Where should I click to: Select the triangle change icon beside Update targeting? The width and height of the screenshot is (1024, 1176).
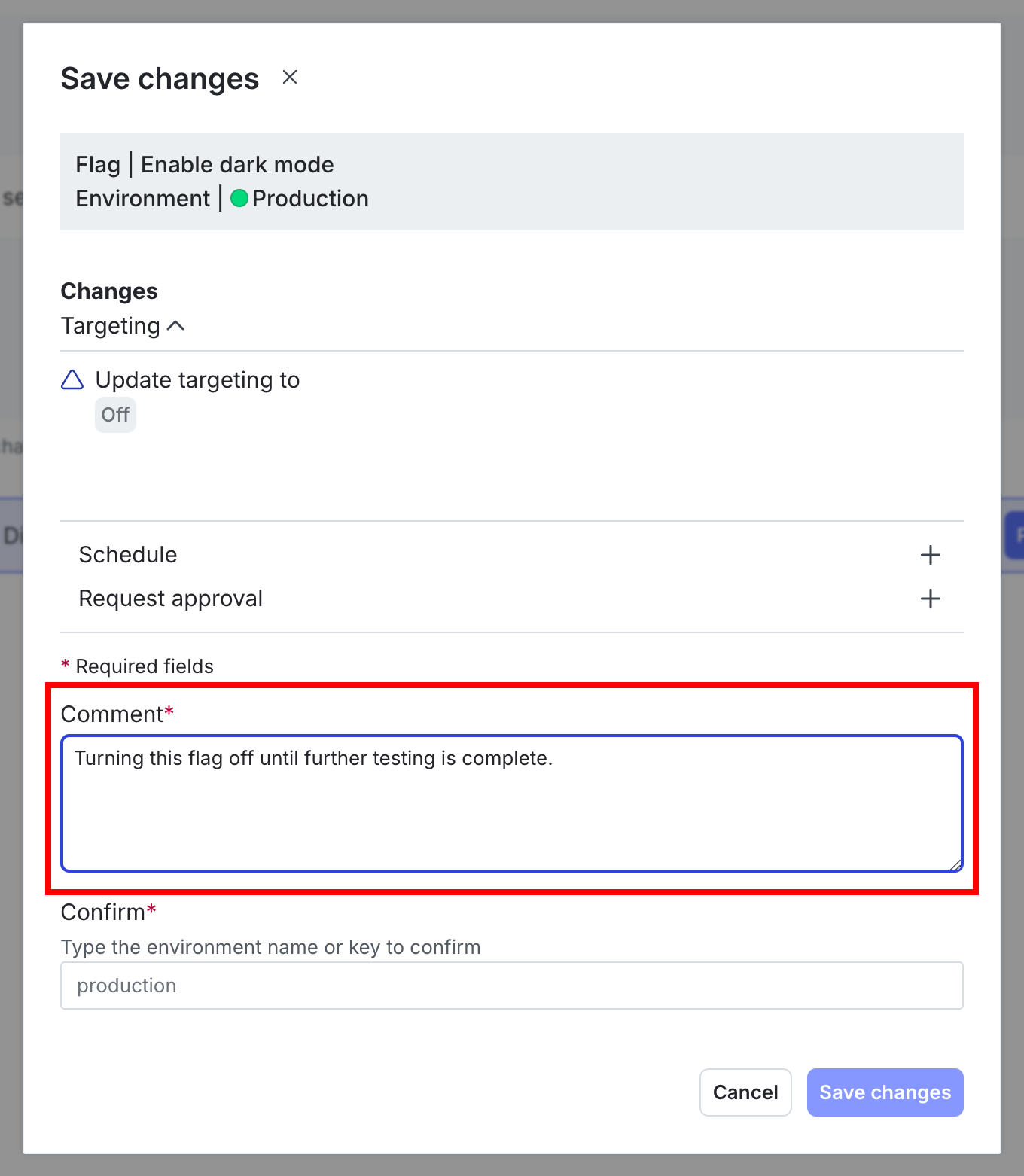click(72, 380)
